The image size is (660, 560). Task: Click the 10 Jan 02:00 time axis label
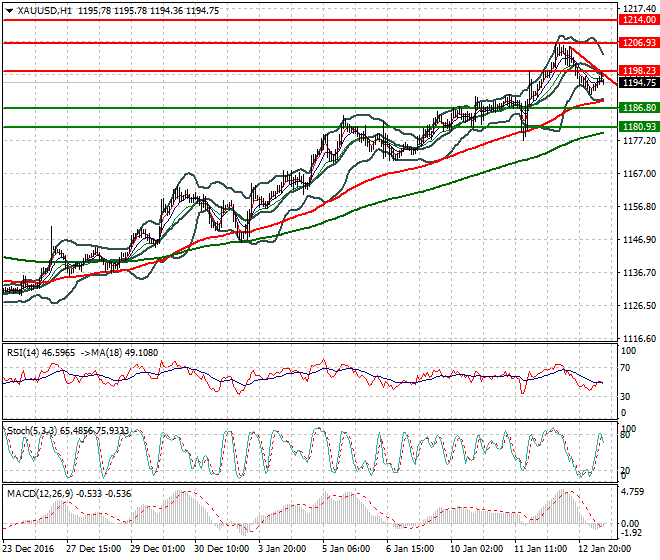(477, 549)
